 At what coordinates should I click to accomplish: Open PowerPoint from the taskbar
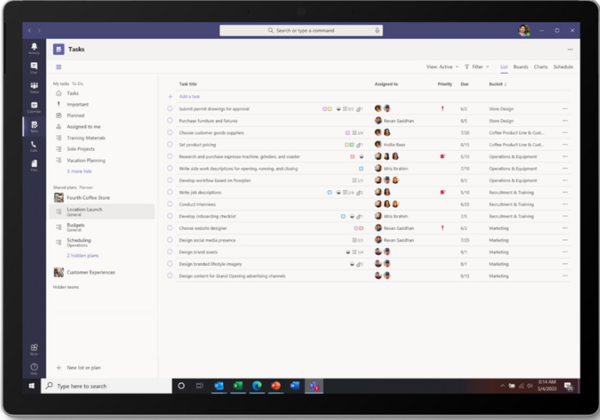tap(276, 386)
